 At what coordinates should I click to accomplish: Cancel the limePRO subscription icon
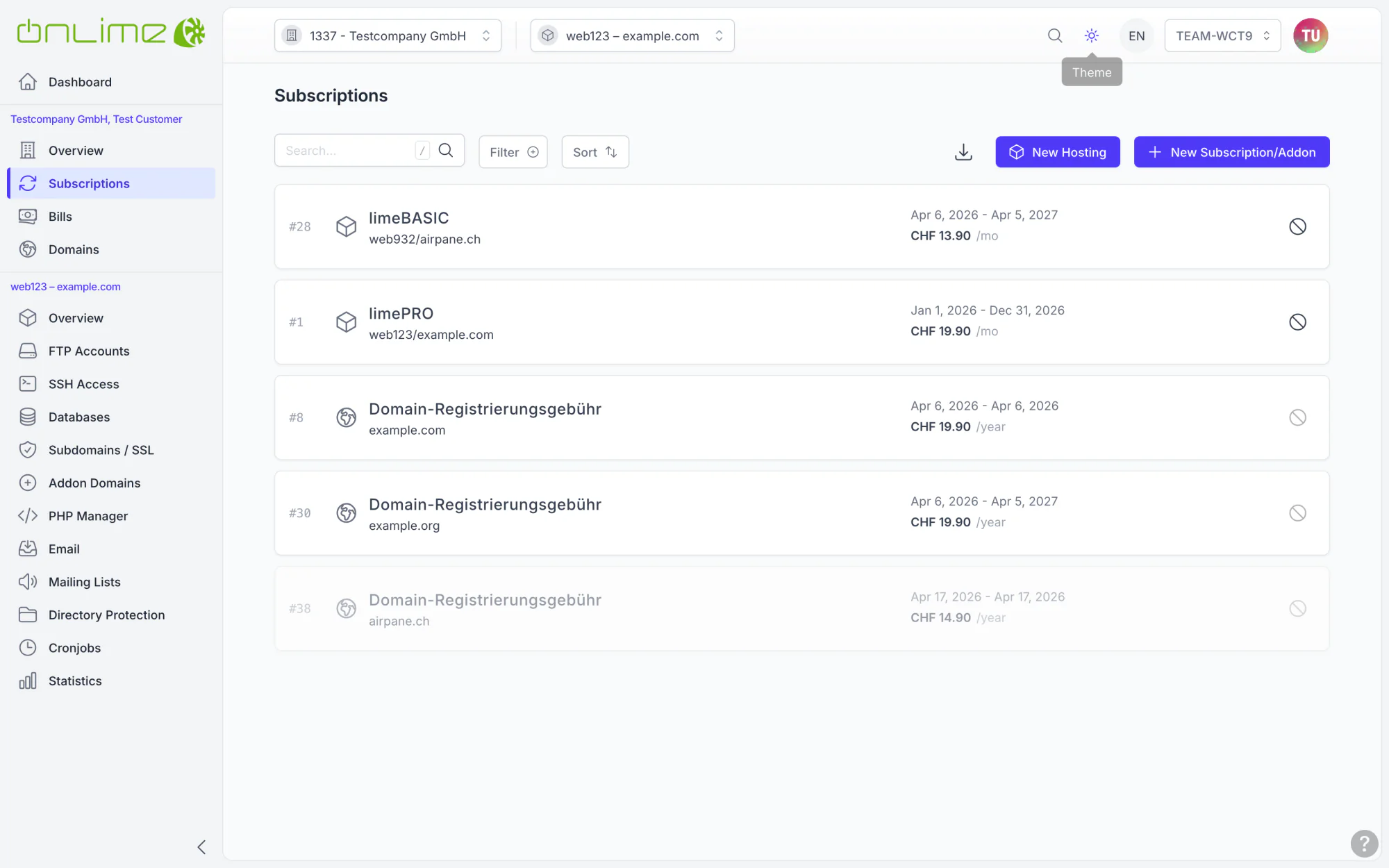pos(1297,322)
